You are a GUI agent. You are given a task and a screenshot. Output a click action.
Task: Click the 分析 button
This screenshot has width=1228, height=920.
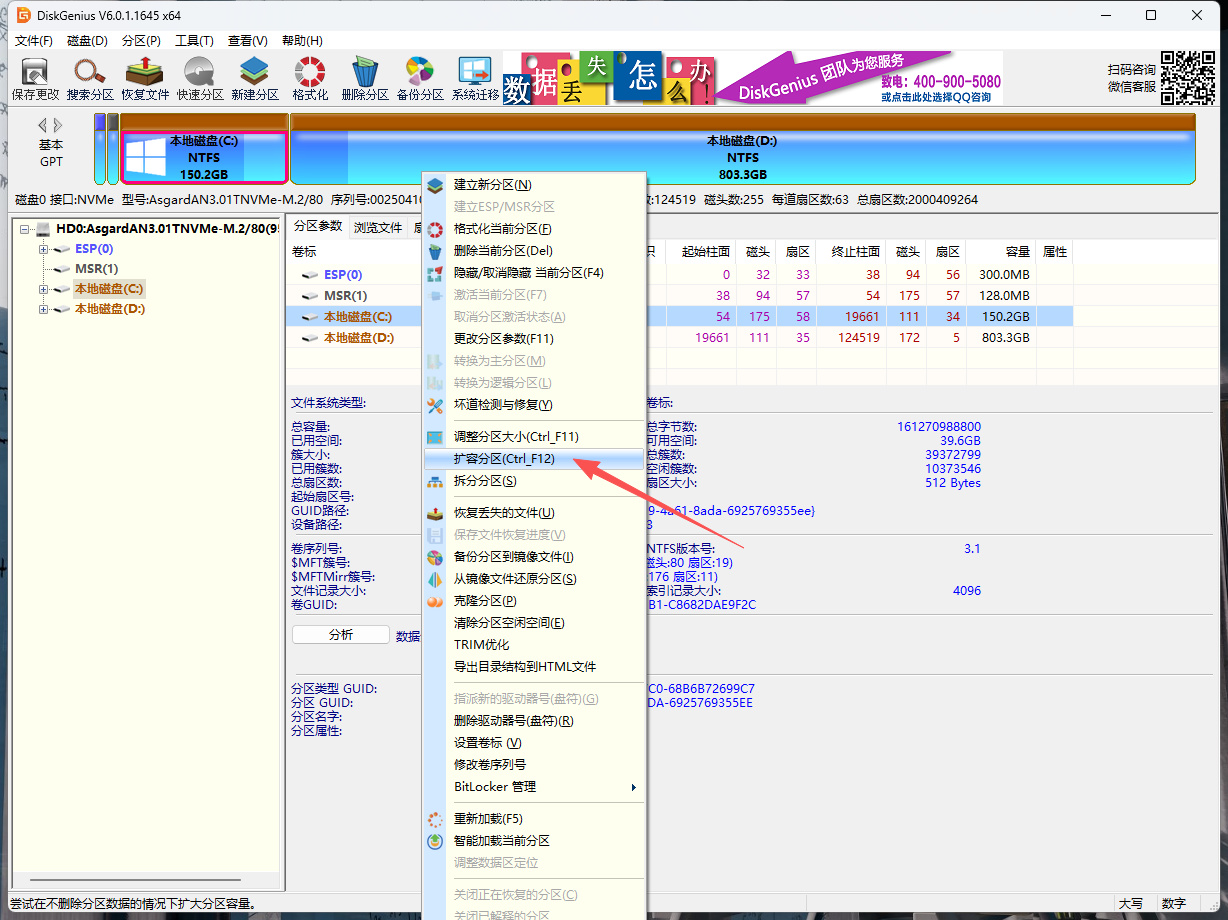click(x=340, y=635)
